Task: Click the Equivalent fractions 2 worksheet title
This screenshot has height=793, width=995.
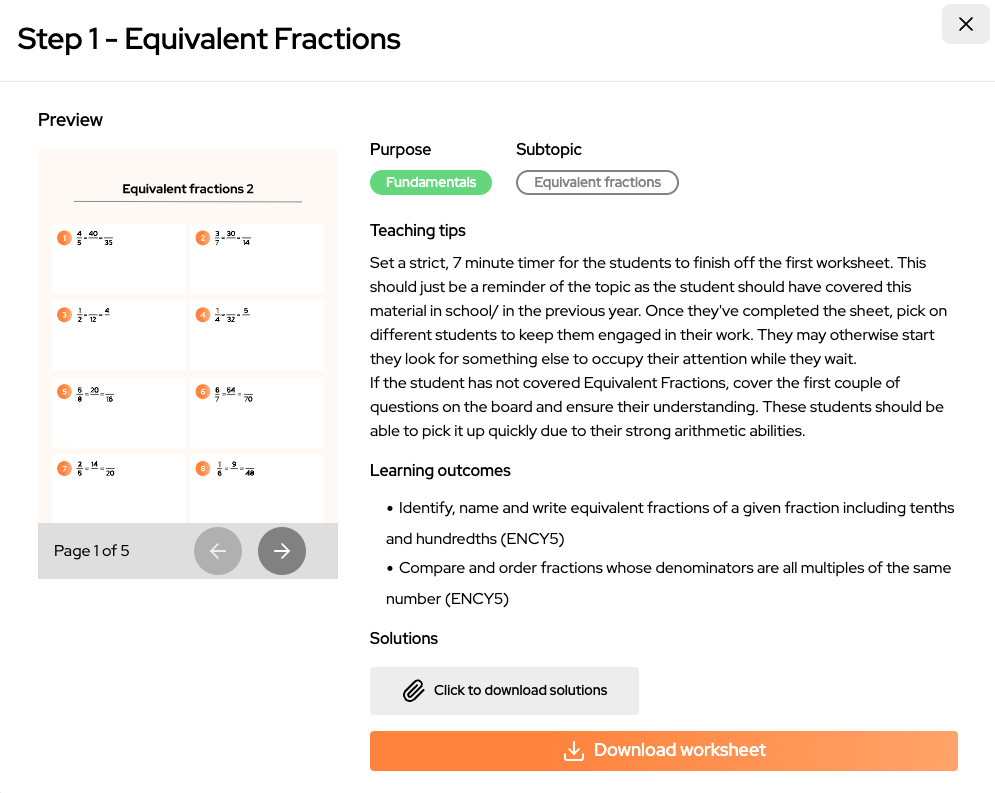Action: 188,189
